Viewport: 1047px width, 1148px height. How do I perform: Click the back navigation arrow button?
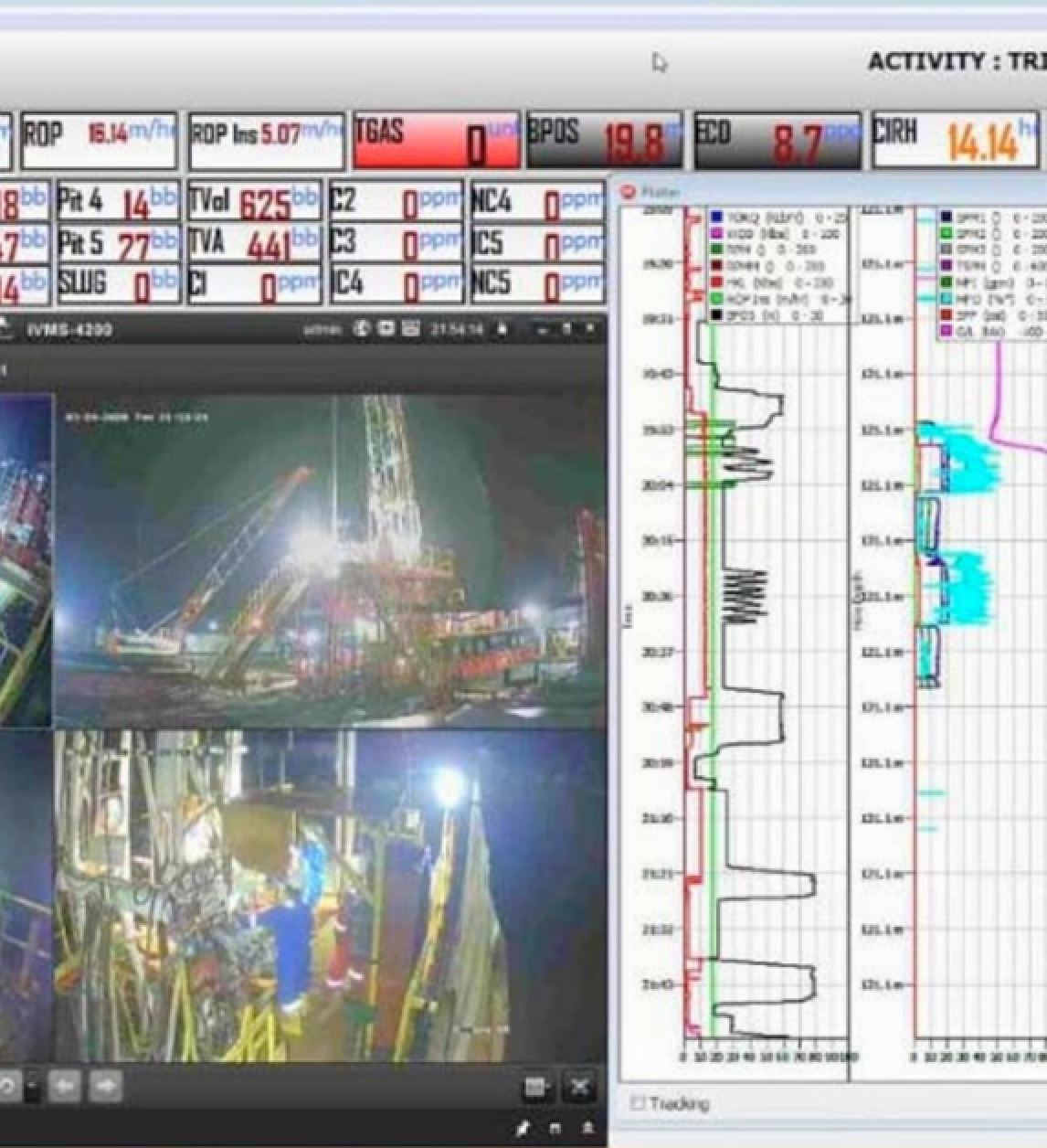click(x=63, y=1085)
